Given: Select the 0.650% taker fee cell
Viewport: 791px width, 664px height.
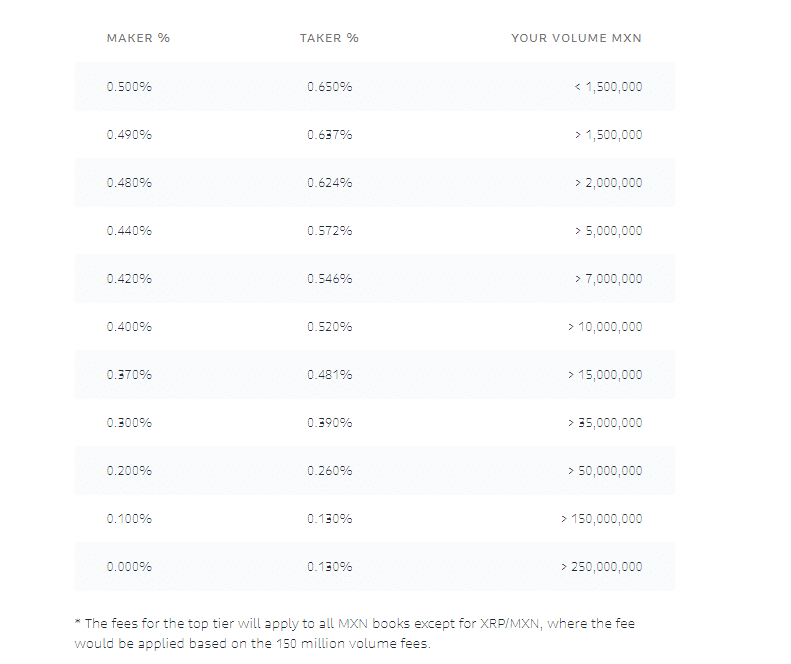Looking at the screenshot, I should [x=329, y=87].
